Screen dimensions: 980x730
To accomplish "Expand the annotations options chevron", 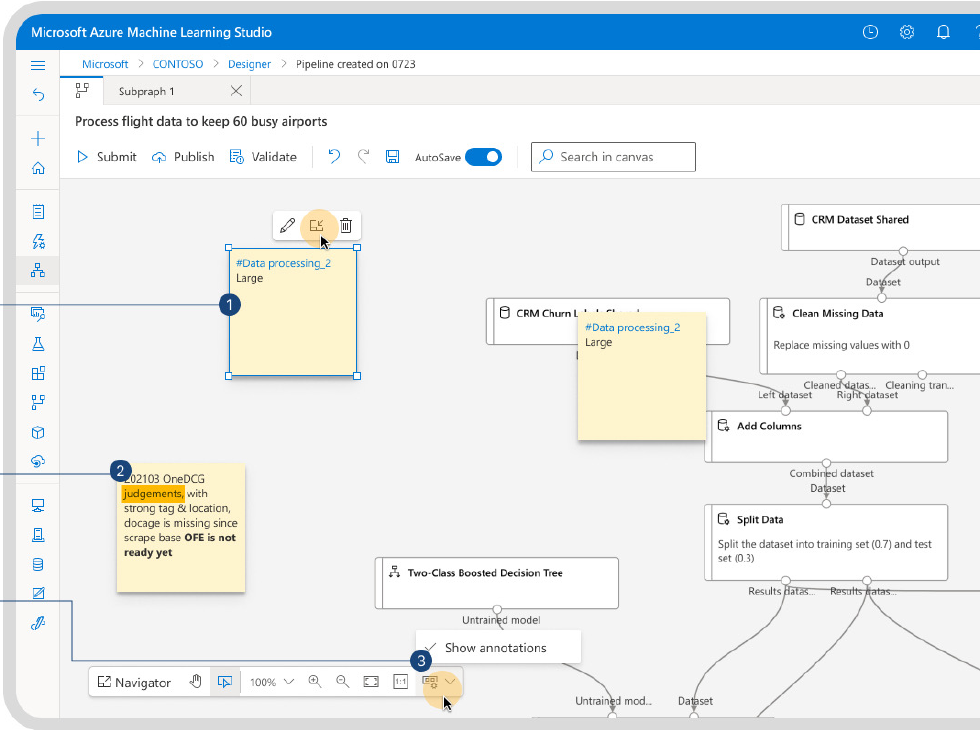I will click(450, 682).
